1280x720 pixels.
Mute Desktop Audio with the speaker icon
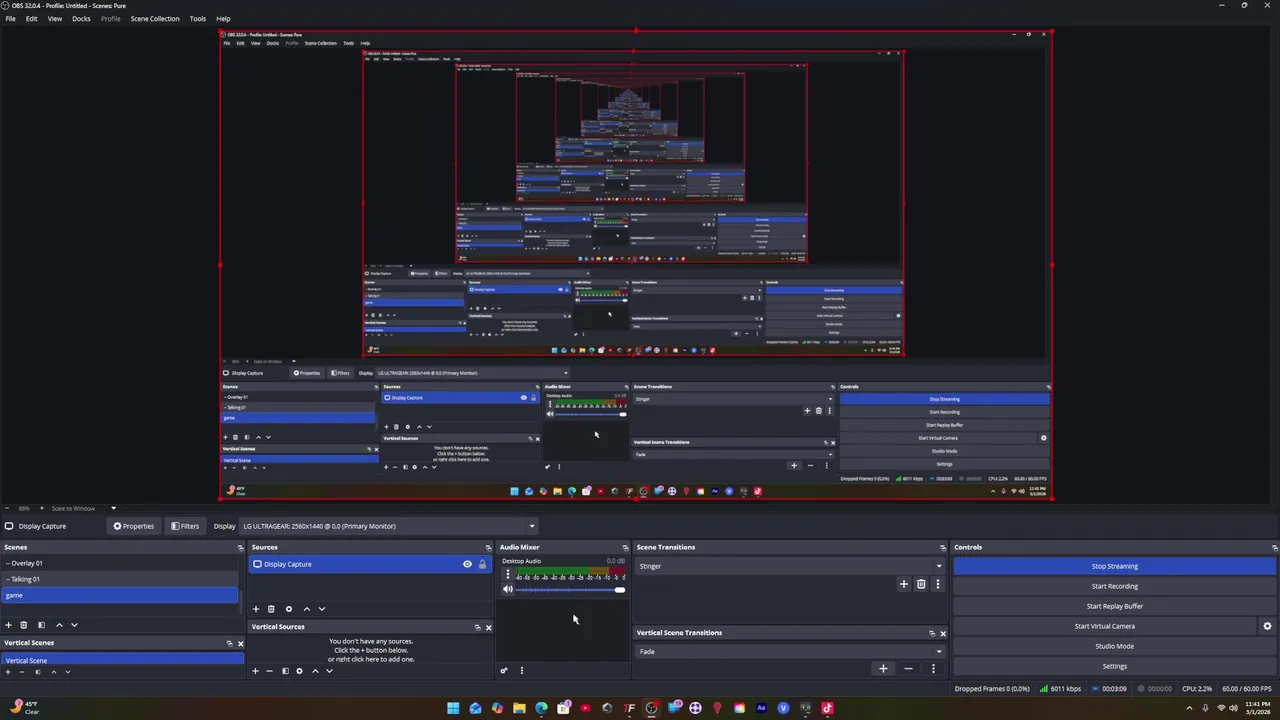507,589
